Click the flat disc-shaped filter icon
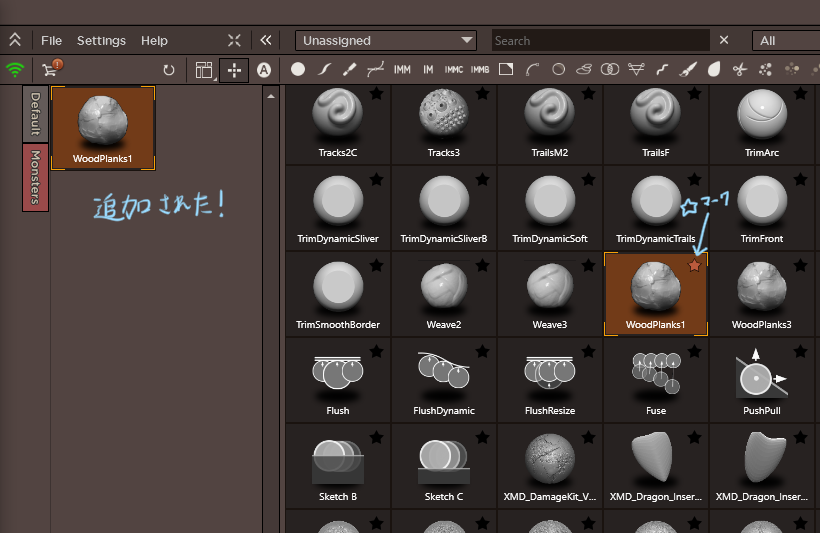820x533 pixels. click(x=584, y=69)
